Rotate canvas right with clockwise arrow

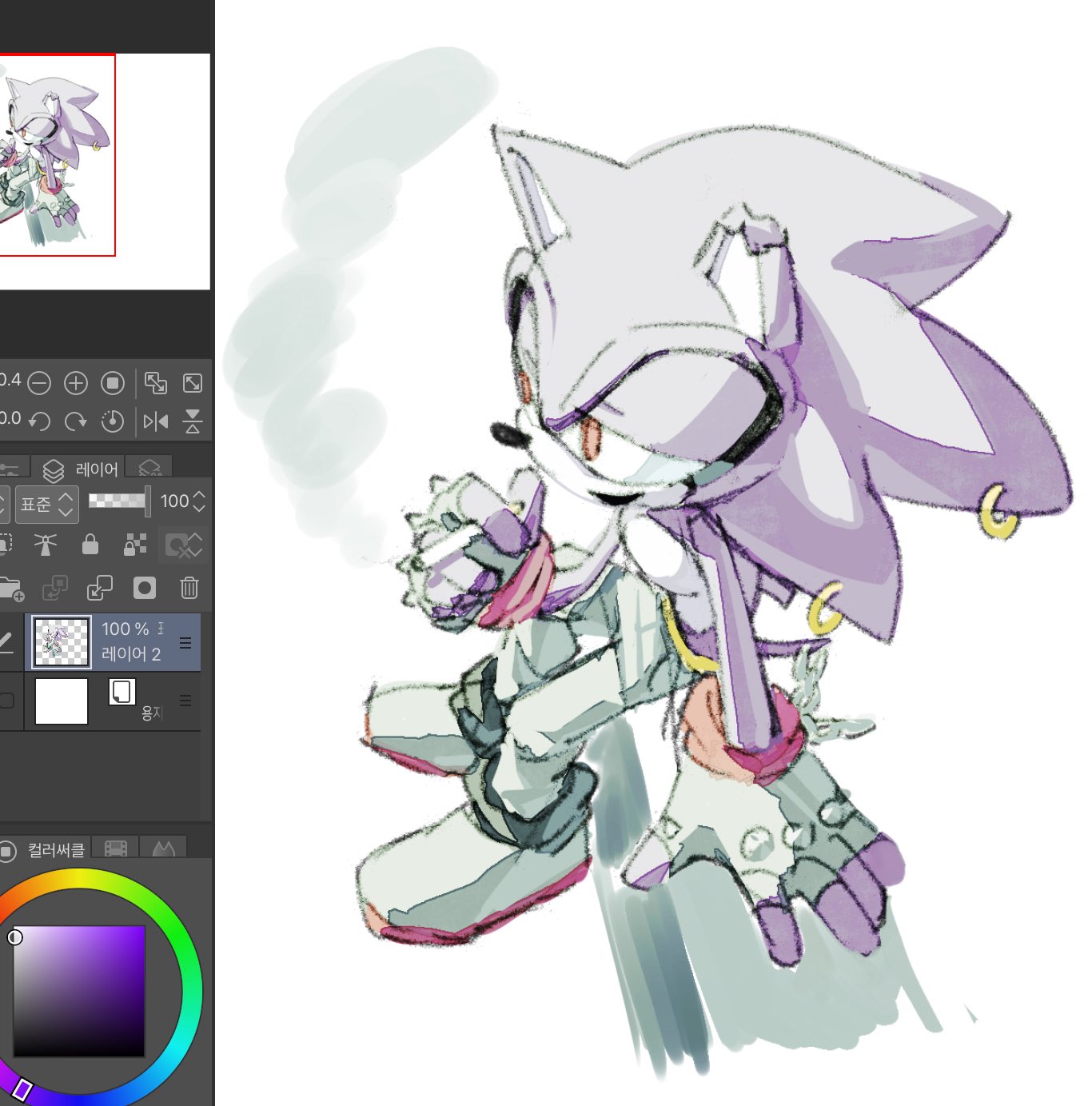[76, 421]
